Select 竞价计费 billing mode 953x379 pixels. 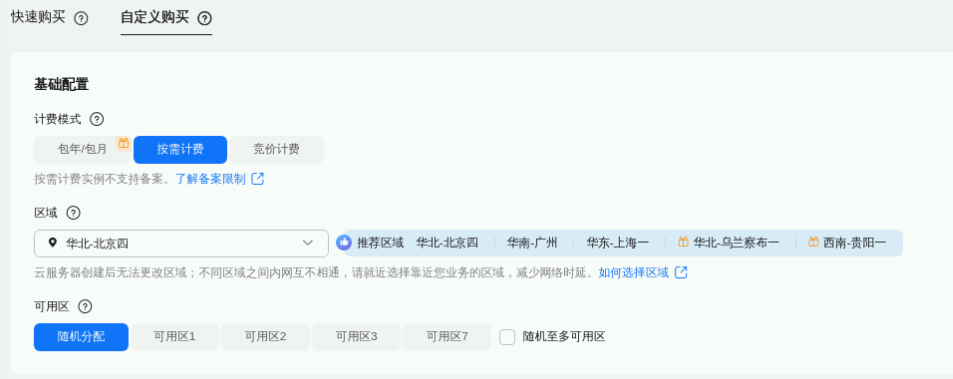click(277, 149)
